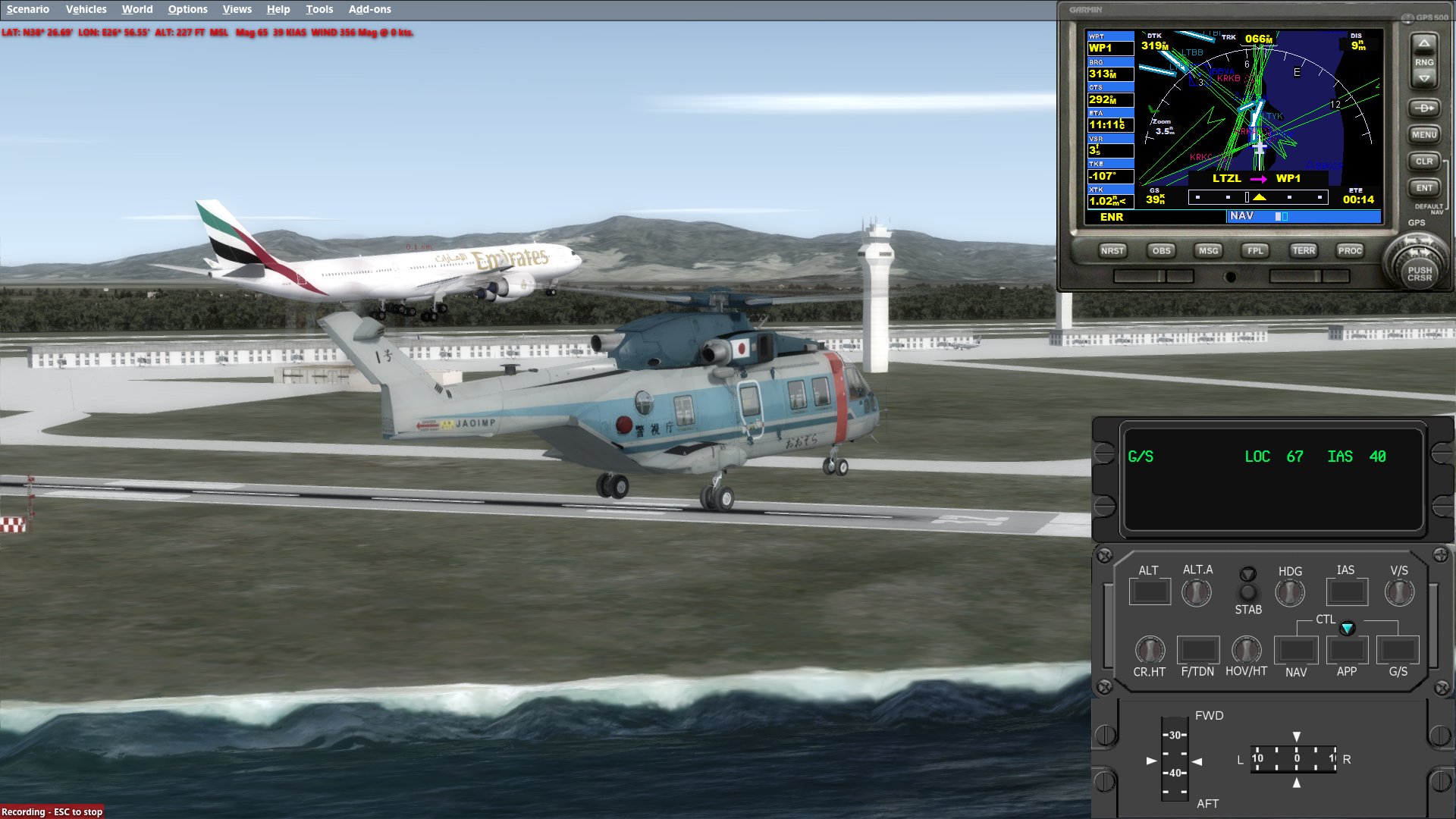Click the FWD/AFT trim scale

(x=1175, y=759)
